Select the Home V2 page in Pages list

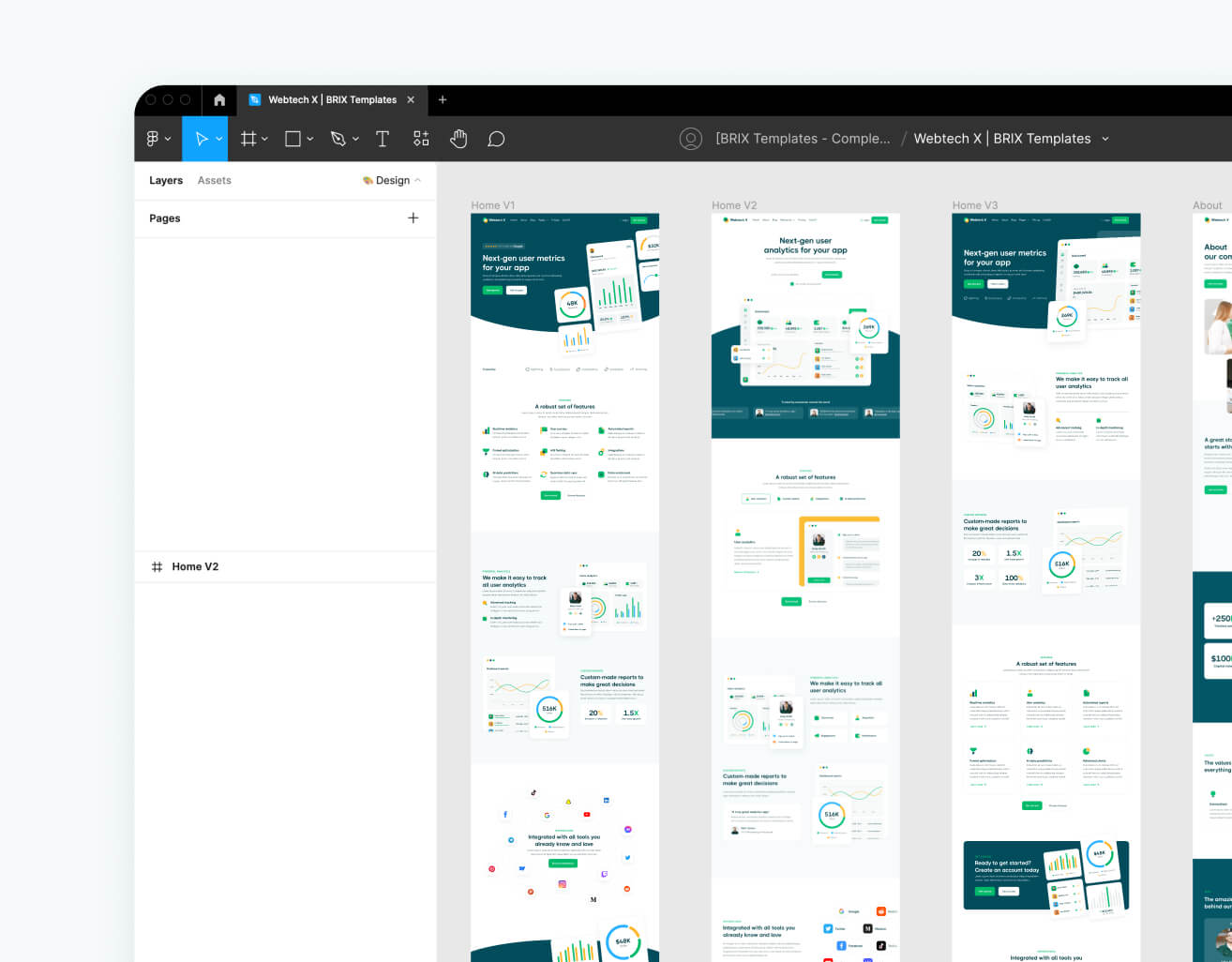pos(195,566)
